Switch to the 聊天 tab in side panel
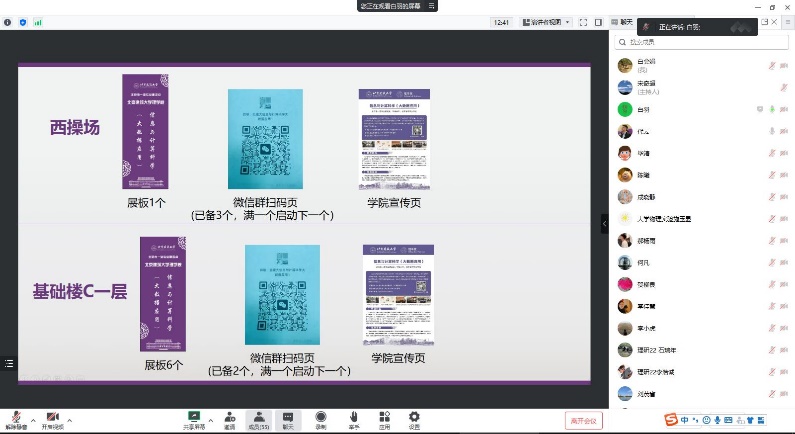 (623, 21)
